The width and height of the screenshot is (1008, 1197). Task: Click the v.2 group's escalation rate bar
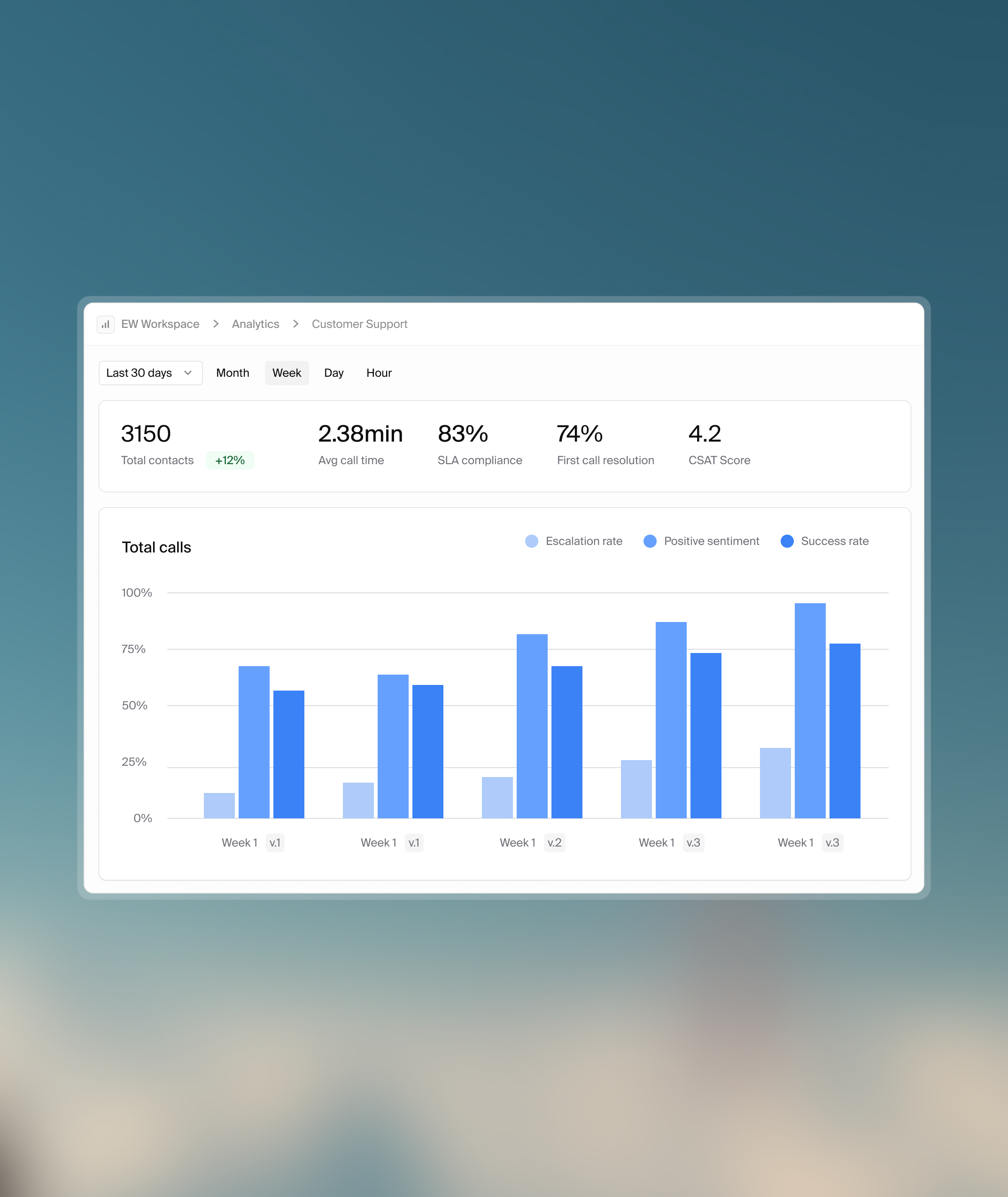497,798
